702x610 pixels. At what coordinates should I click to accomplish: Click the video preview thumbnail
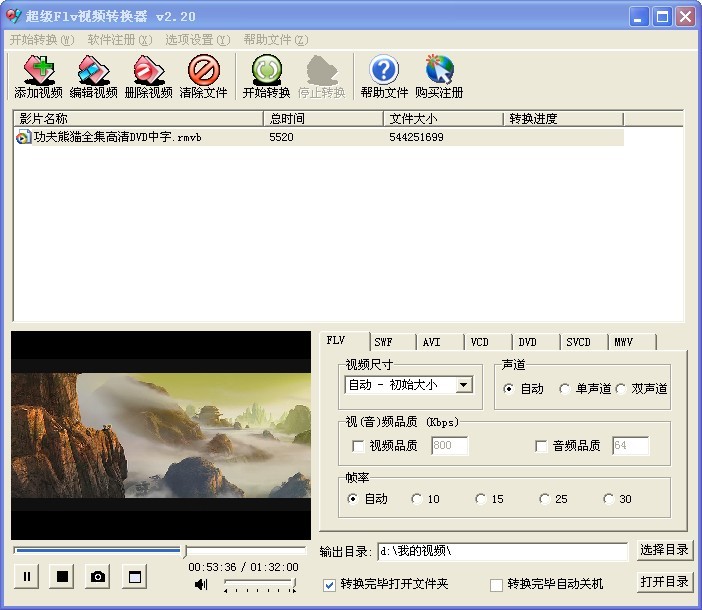pyautogui.click(x=161, y=435)
